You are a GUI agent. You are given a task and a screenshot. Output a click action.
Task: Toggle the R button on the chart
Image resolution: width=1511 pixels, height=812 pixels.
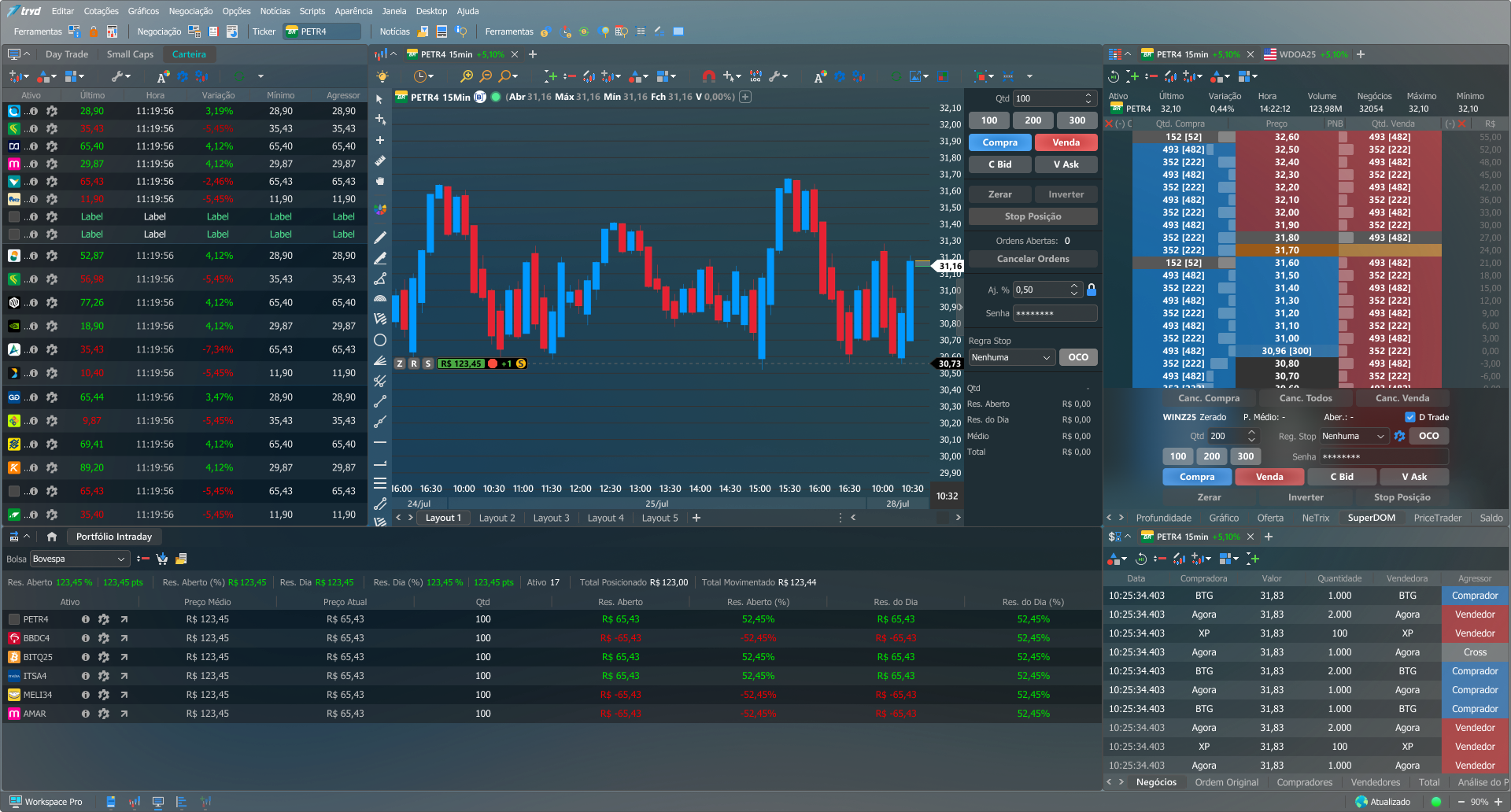[414, 364]
